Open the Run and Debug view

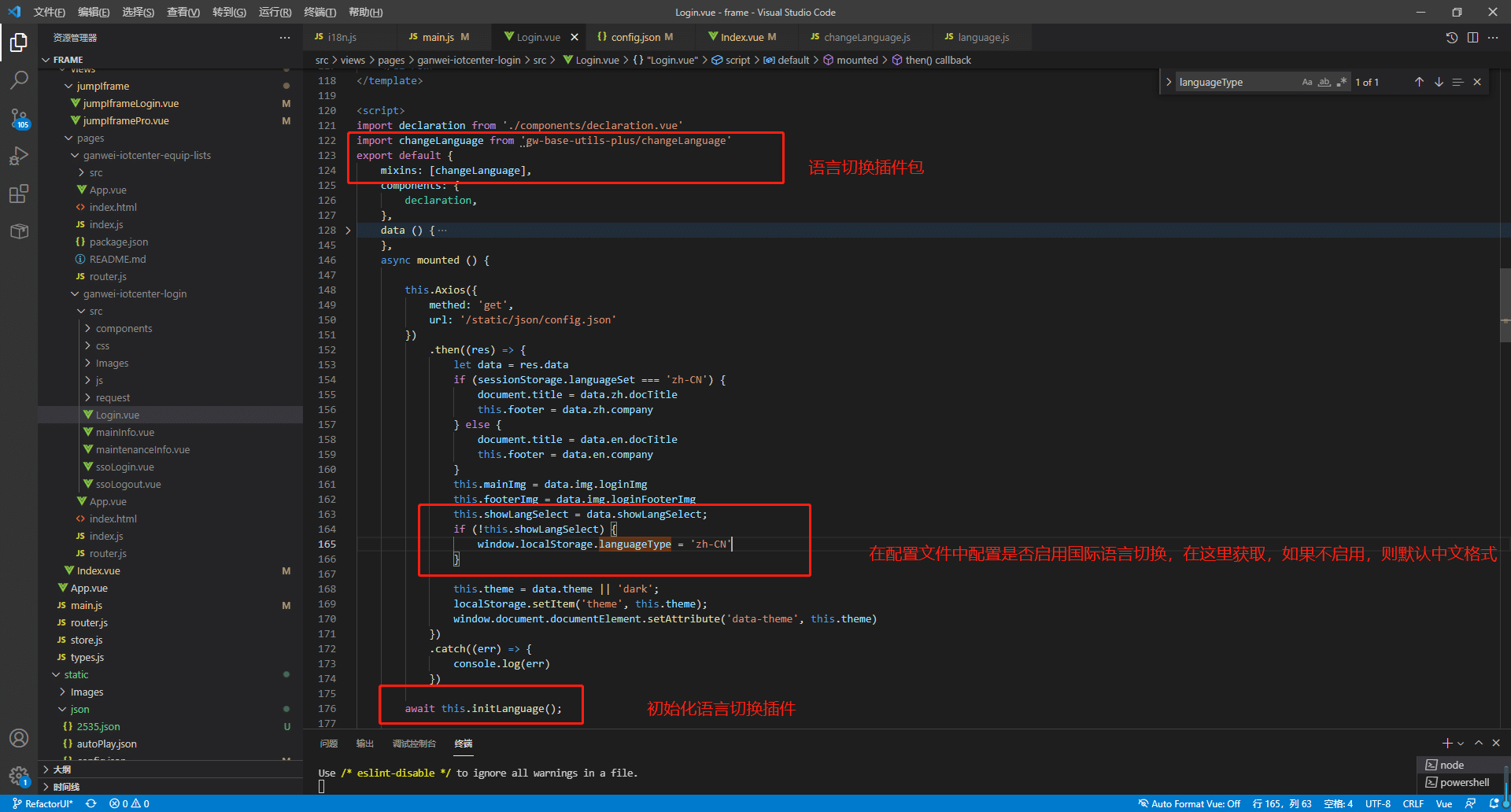[x=19, y=156]
